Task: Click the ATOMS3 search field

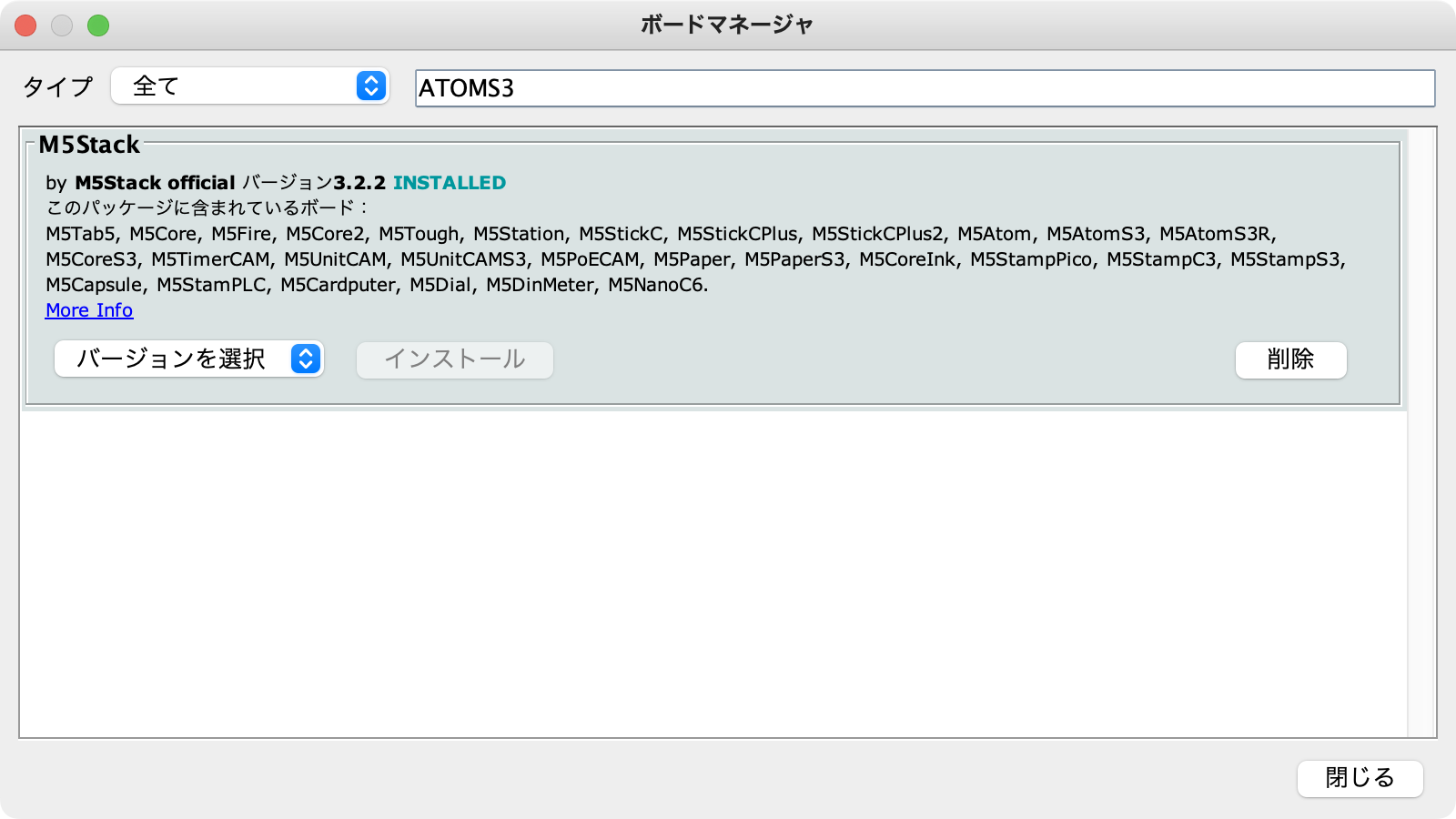Action: [925, 88]
